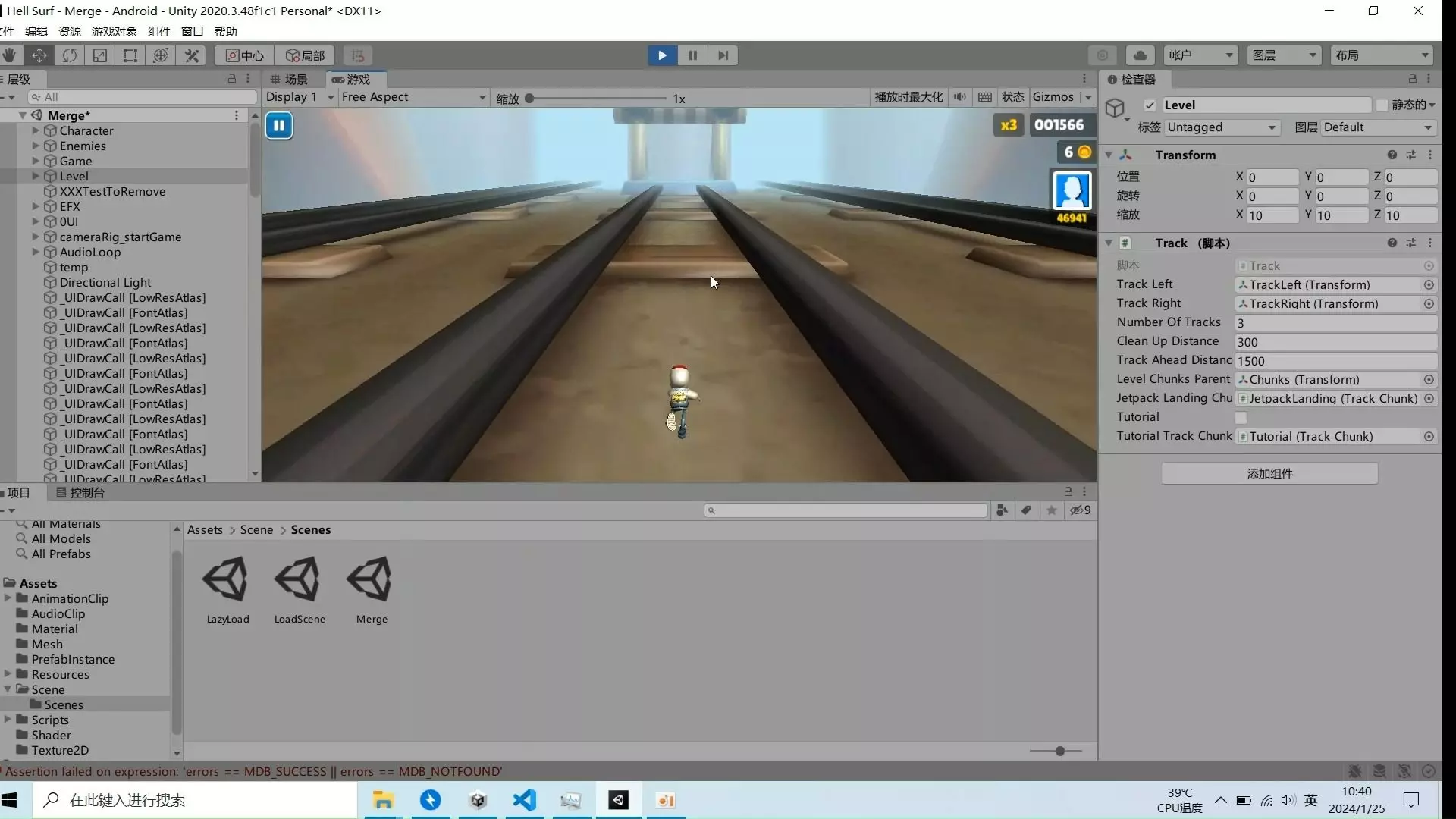
Task: Select the Scale tool icon
Action: coord(100,55)
